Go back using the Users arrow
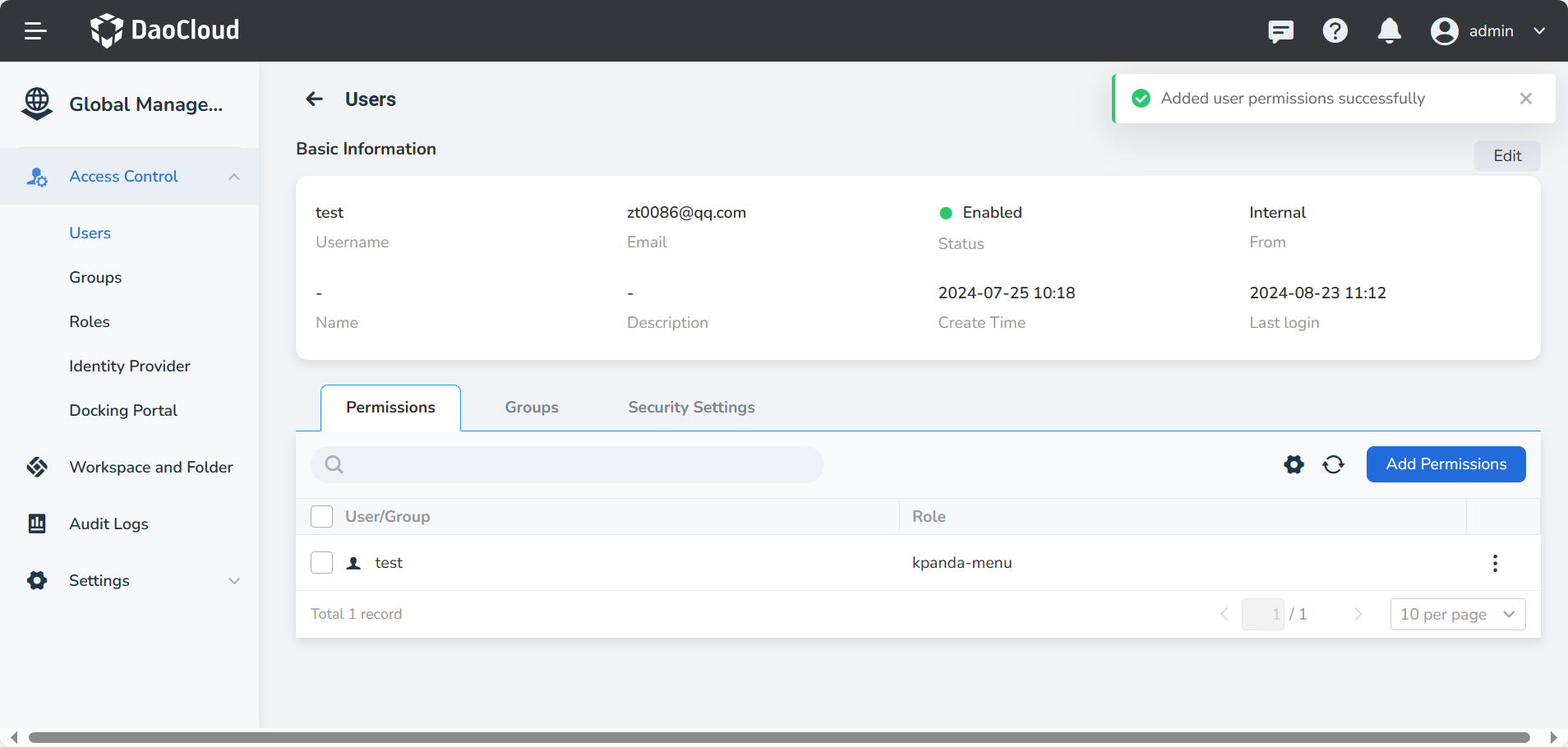This screenshot has width=1568, height=747. 314,99
